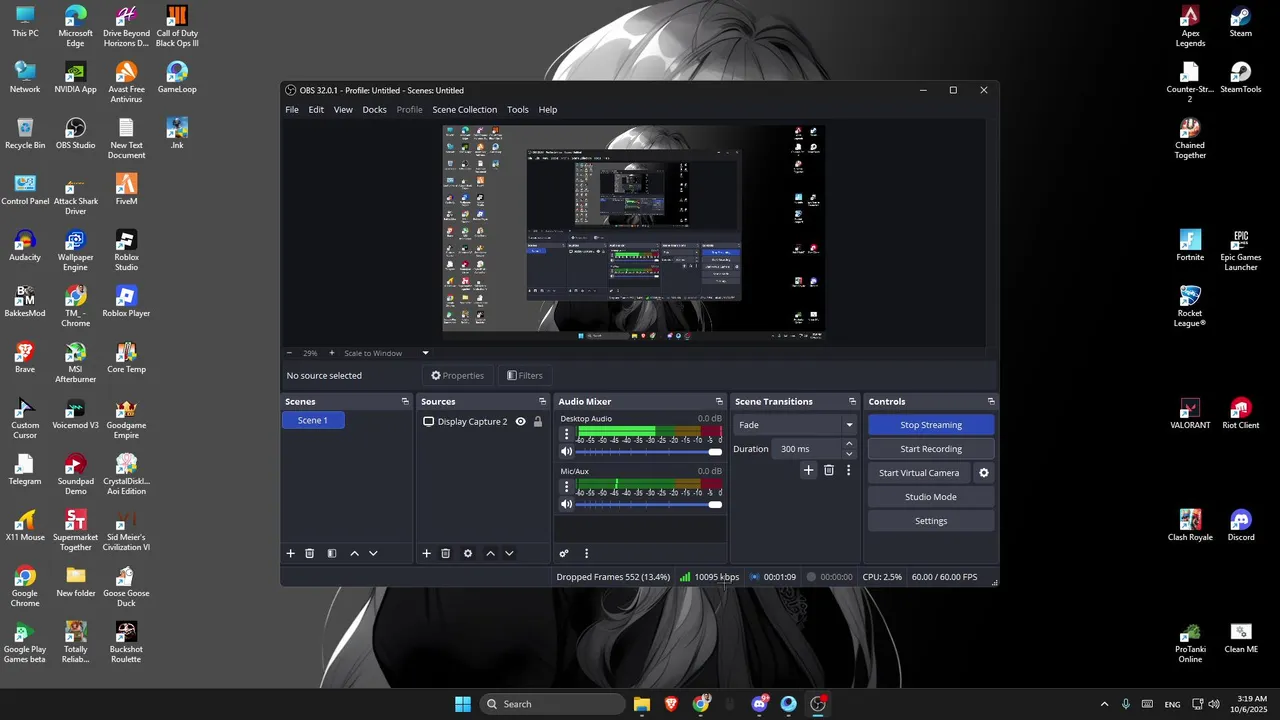Move scene up with arrow icon
This screenshot has width=1280, height=720.
point(354,553)
